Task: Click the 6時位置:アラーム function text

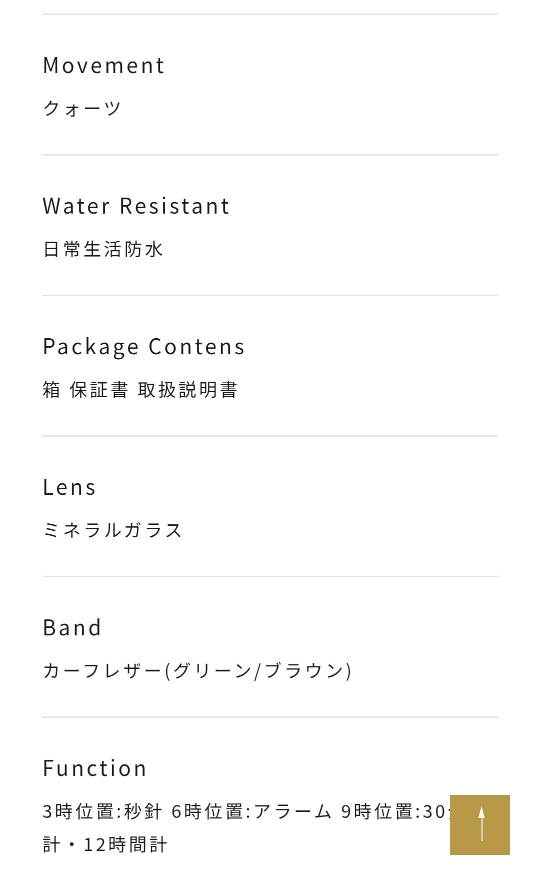Action: (251, 811)
